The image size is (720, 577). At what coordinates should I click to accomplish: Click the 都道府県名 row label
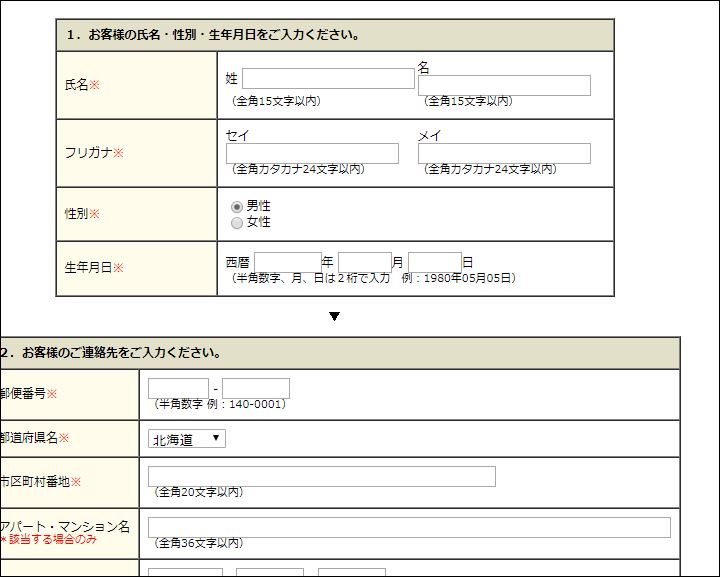[34, 438]
